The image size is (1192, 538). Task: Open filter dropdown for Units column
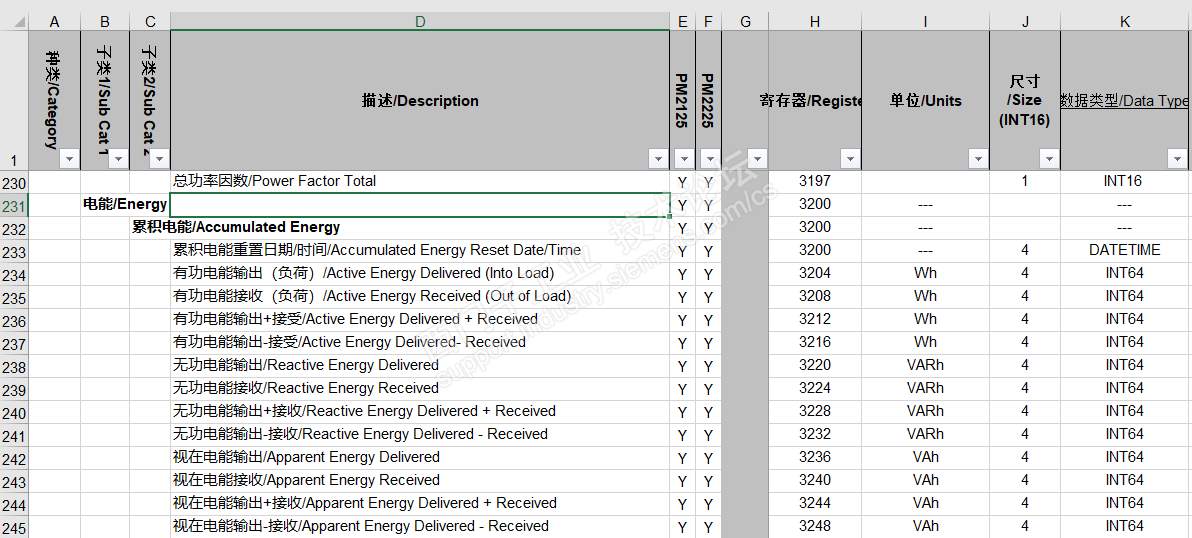coord(978,159)
